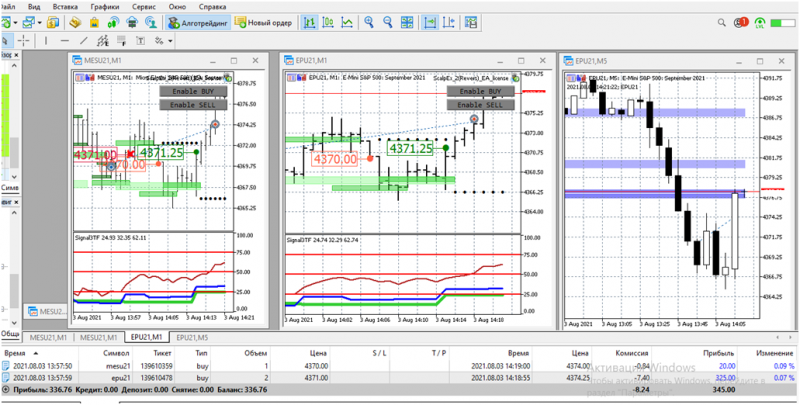Screen dimensions: 800x405
Task: Select the shapes objects tool
Action: 159,41
